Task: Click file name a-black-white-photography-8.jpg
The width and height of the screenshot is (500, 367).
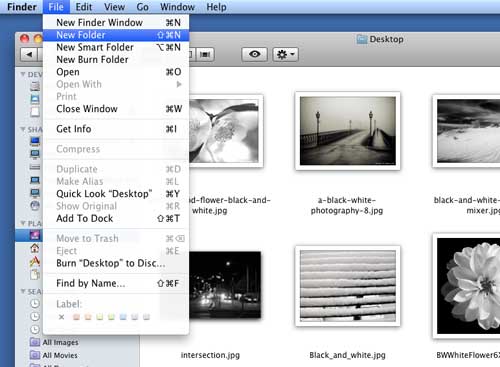Action: click(x=347, y=205)
